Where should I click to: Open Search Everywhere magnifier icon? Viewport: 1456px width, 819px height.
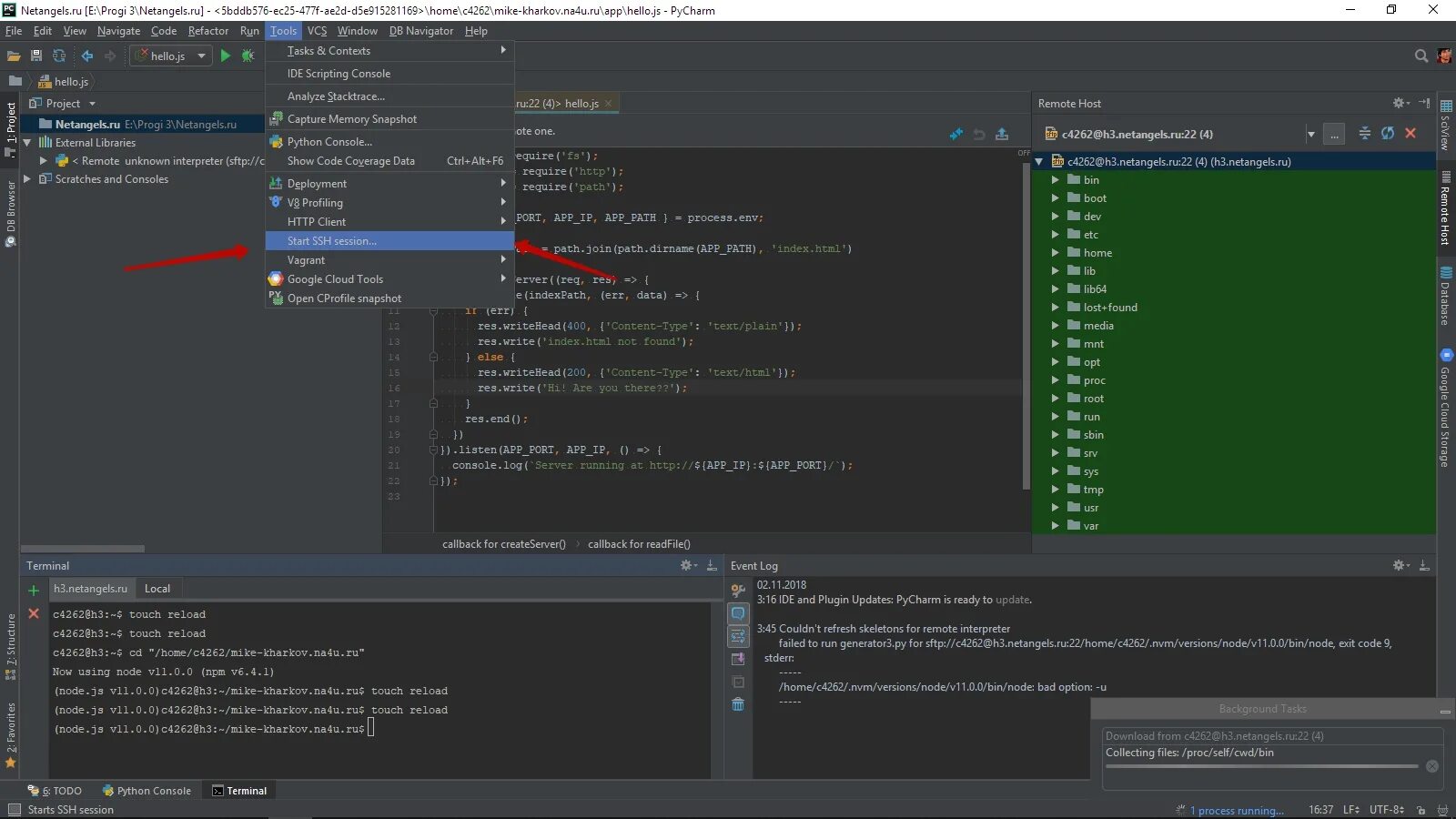tap(1421, 56)
